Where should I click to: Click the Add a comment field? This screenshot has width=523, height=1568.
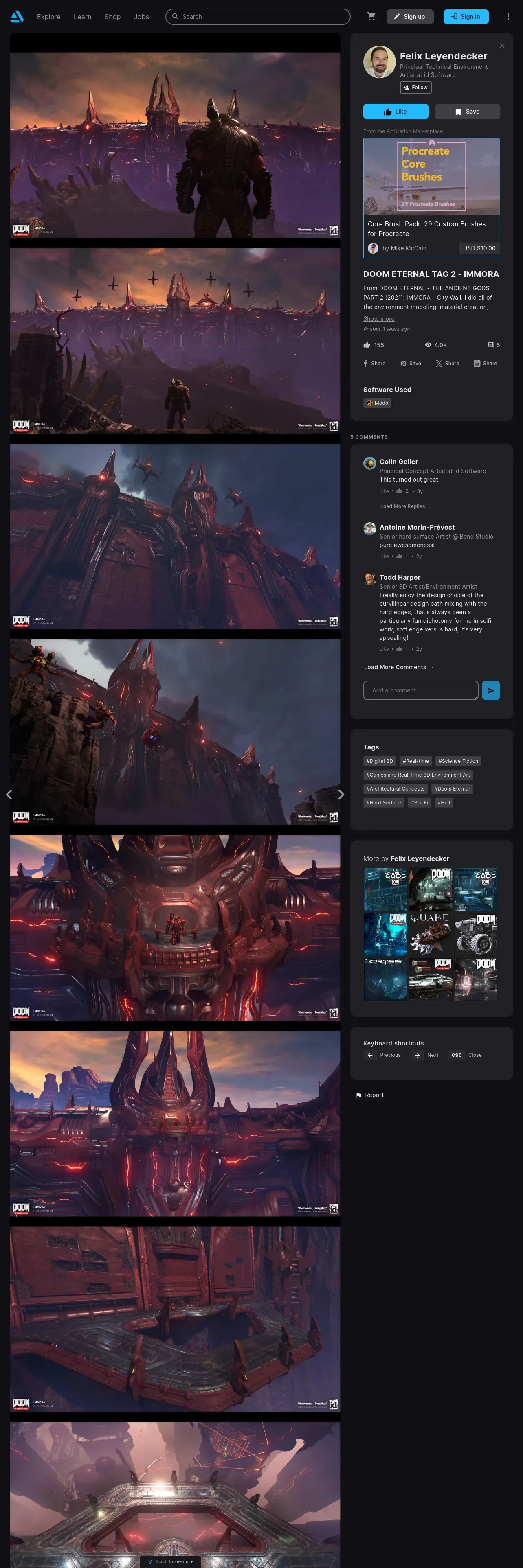point(421,690)
